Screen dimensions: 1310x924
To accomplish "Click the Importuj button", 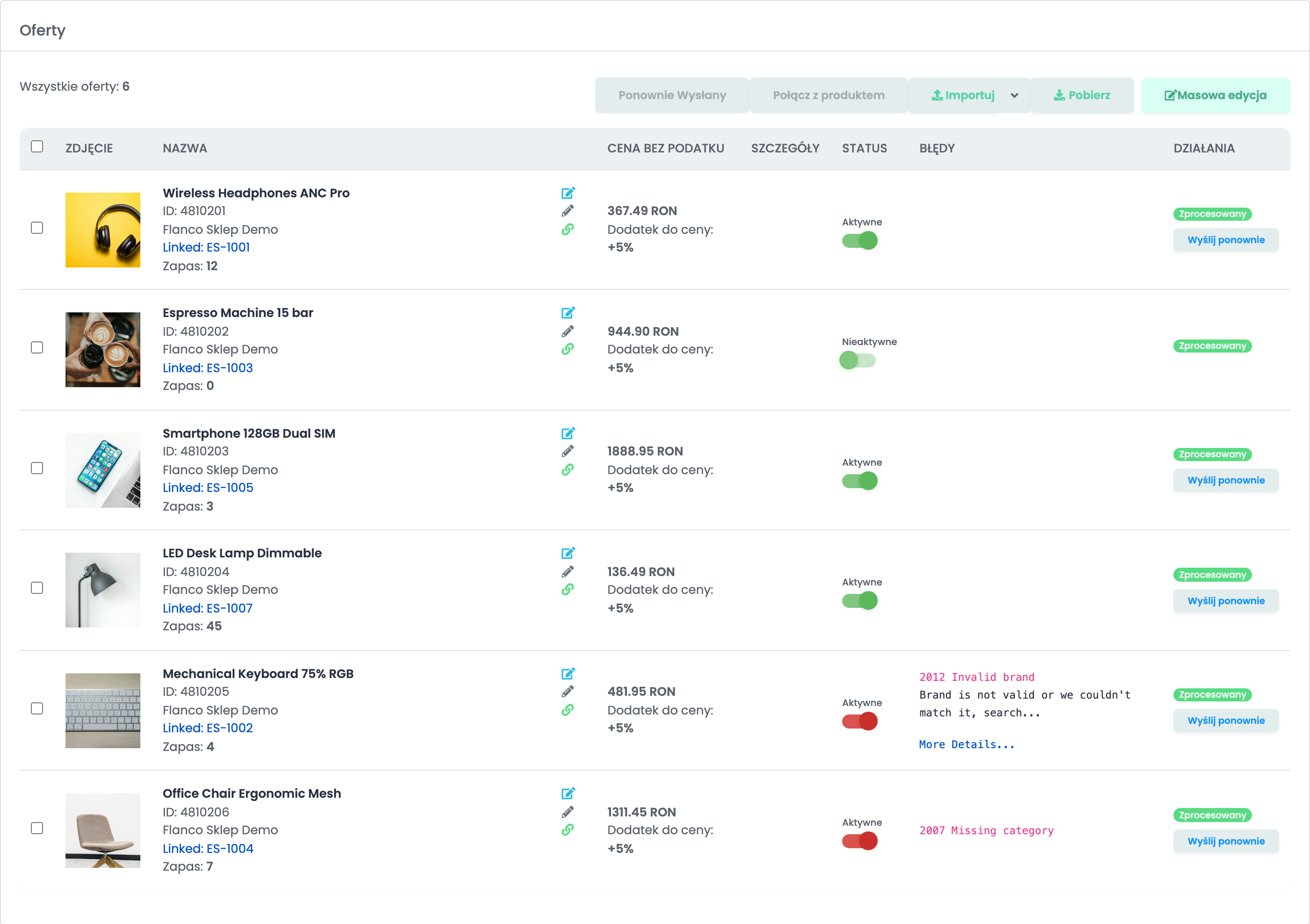I will click(x=962, y=95).
